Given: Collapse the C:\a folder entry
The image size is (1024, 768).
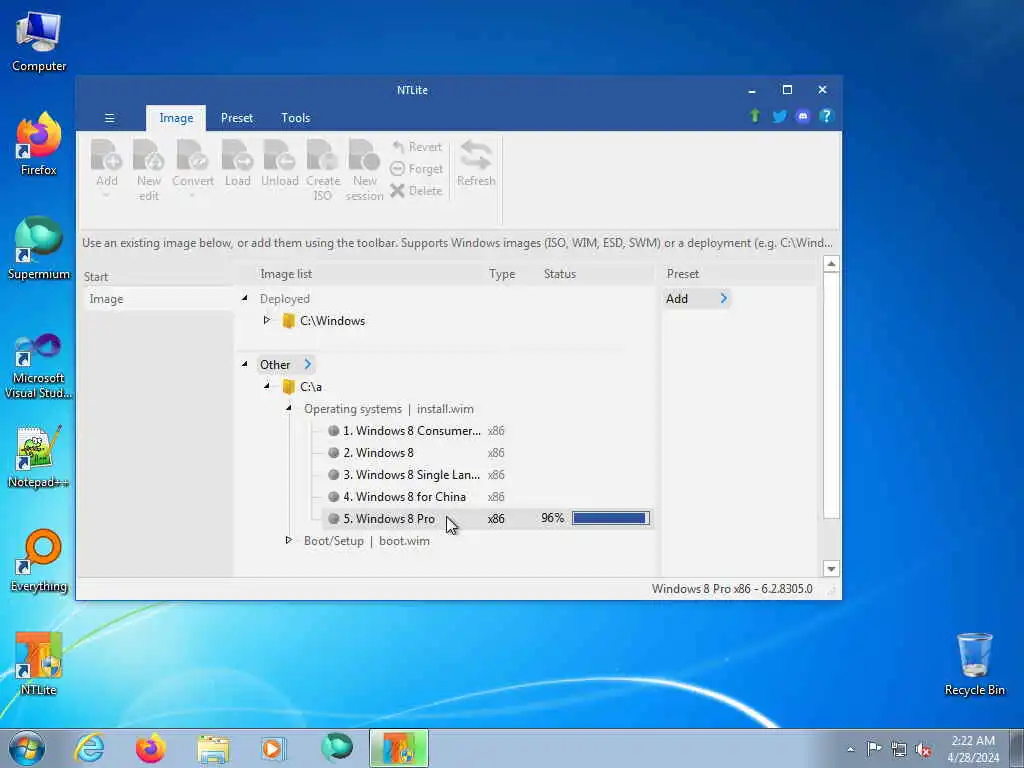Looking at the screenshot, I should click(266, 386).
